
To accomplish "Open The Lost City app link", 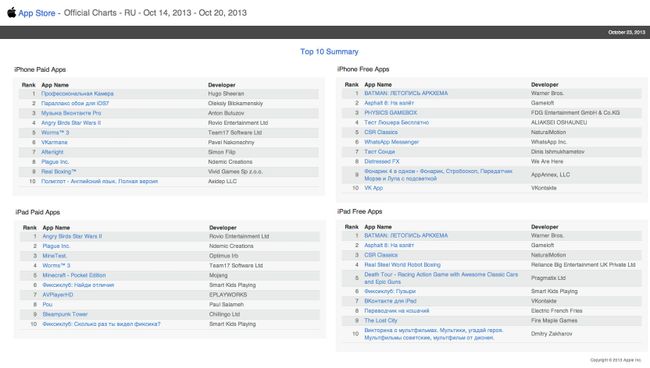I will coord(381,320).
